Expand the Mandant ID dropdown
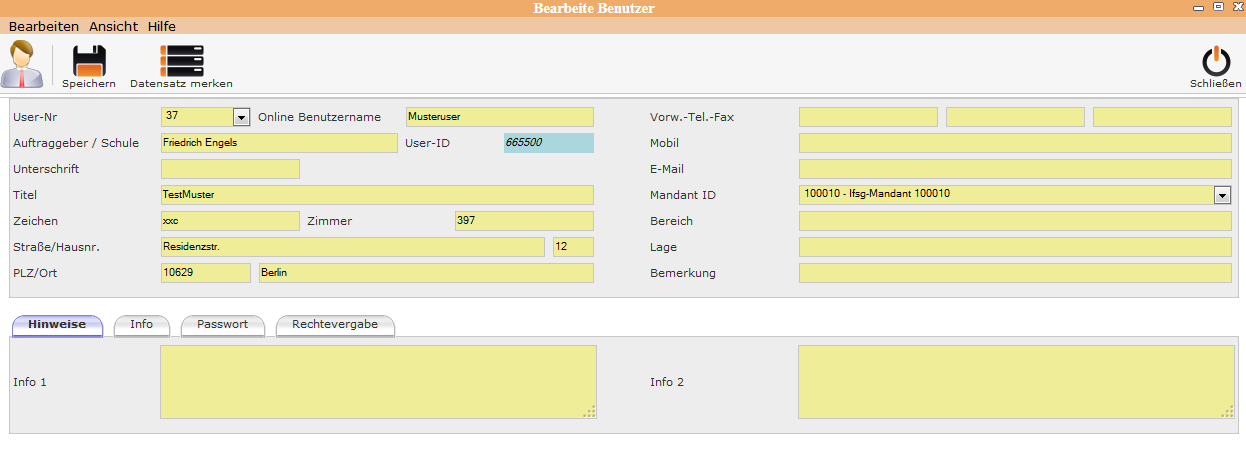 (1222, 195)
